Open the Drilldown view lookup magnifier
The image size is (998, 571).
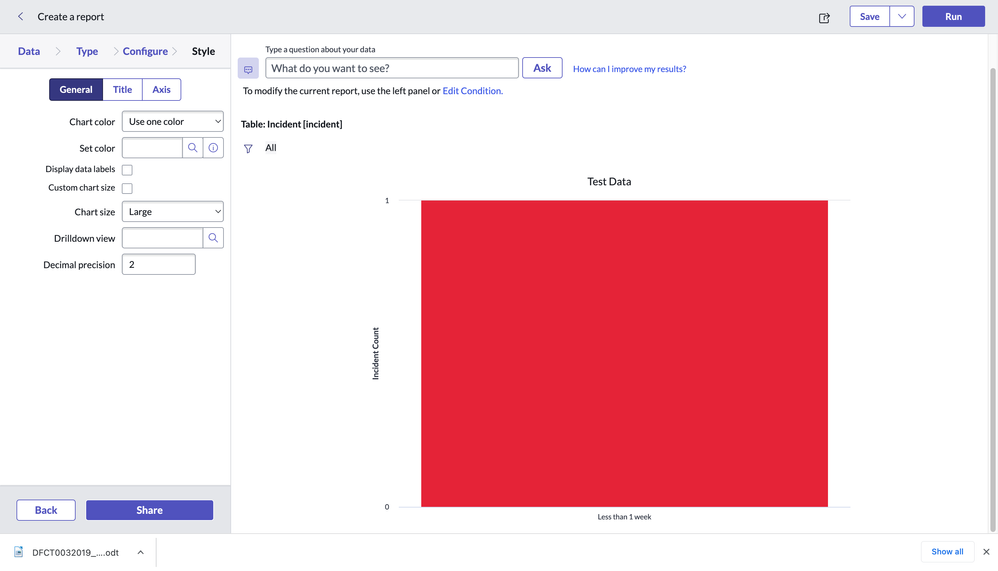(213, 238)
